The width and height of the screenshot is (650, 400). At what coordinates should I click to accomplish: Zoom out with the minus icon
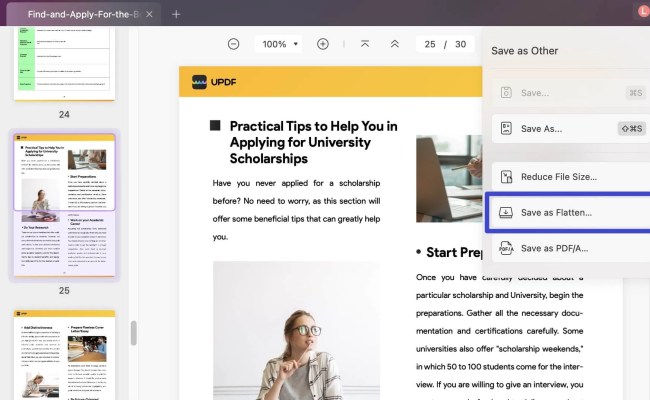coord(233,44)
